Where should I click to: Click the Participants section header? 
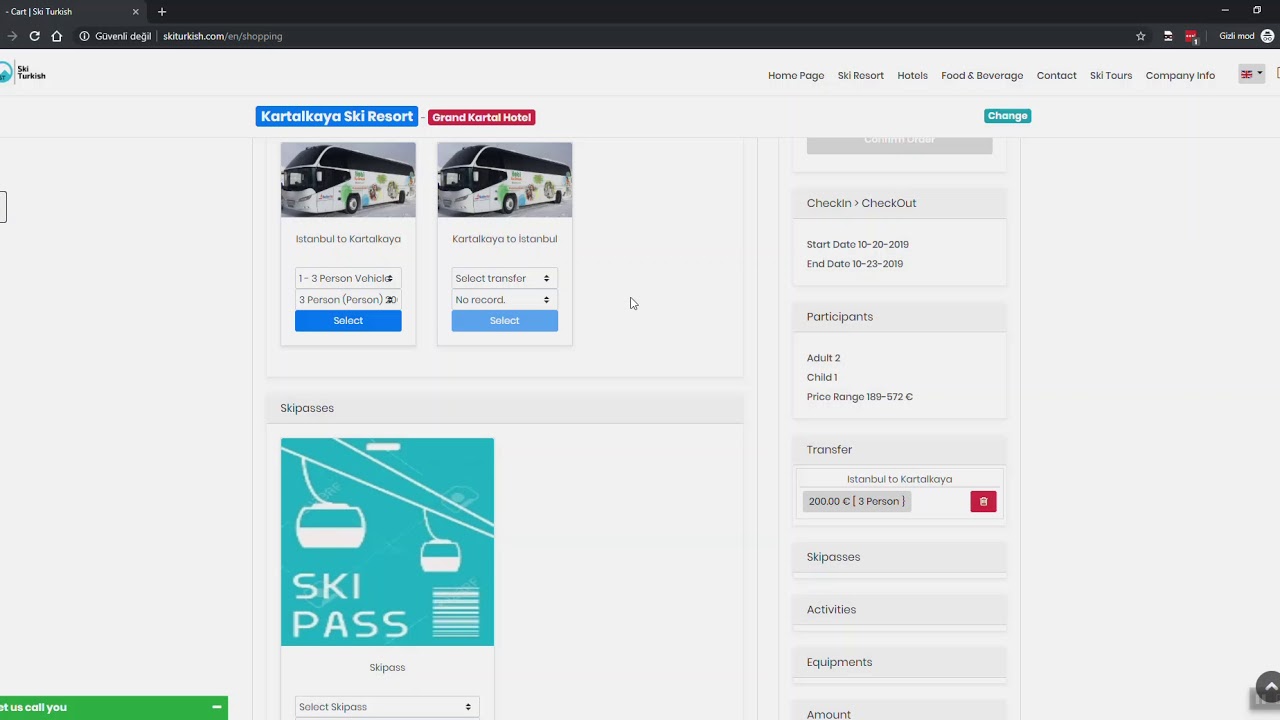pos(899,316)
